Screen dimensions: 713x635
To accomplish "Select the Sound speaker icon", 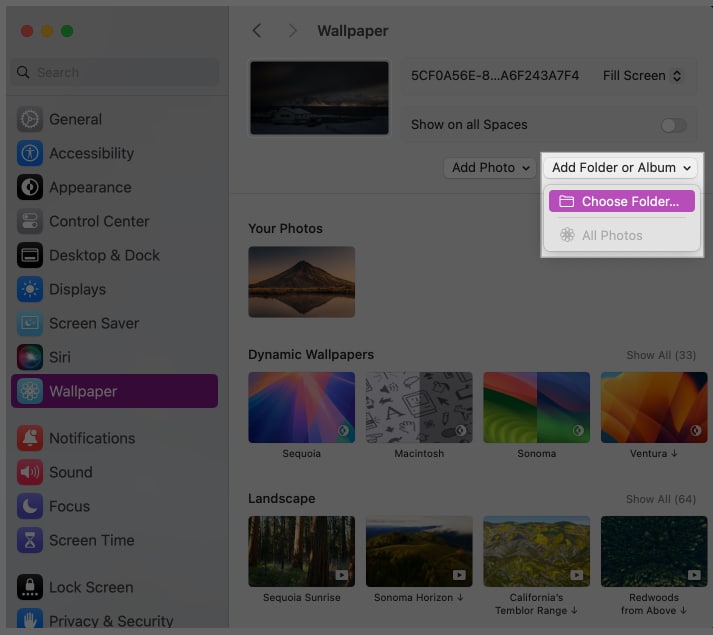I will pyautogui.click(x=30, y=472).
